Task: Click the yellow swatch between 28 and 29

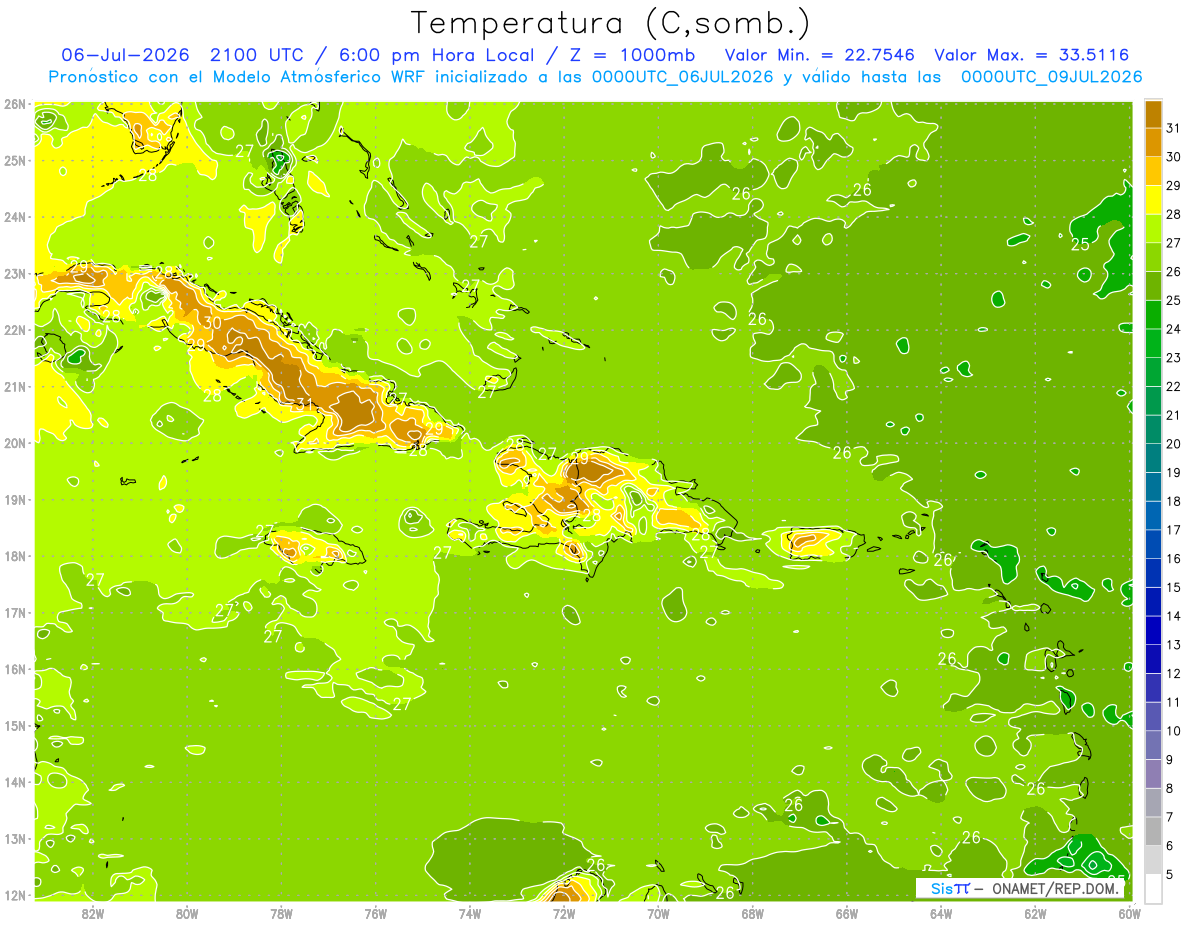Action: point(1153,200)
